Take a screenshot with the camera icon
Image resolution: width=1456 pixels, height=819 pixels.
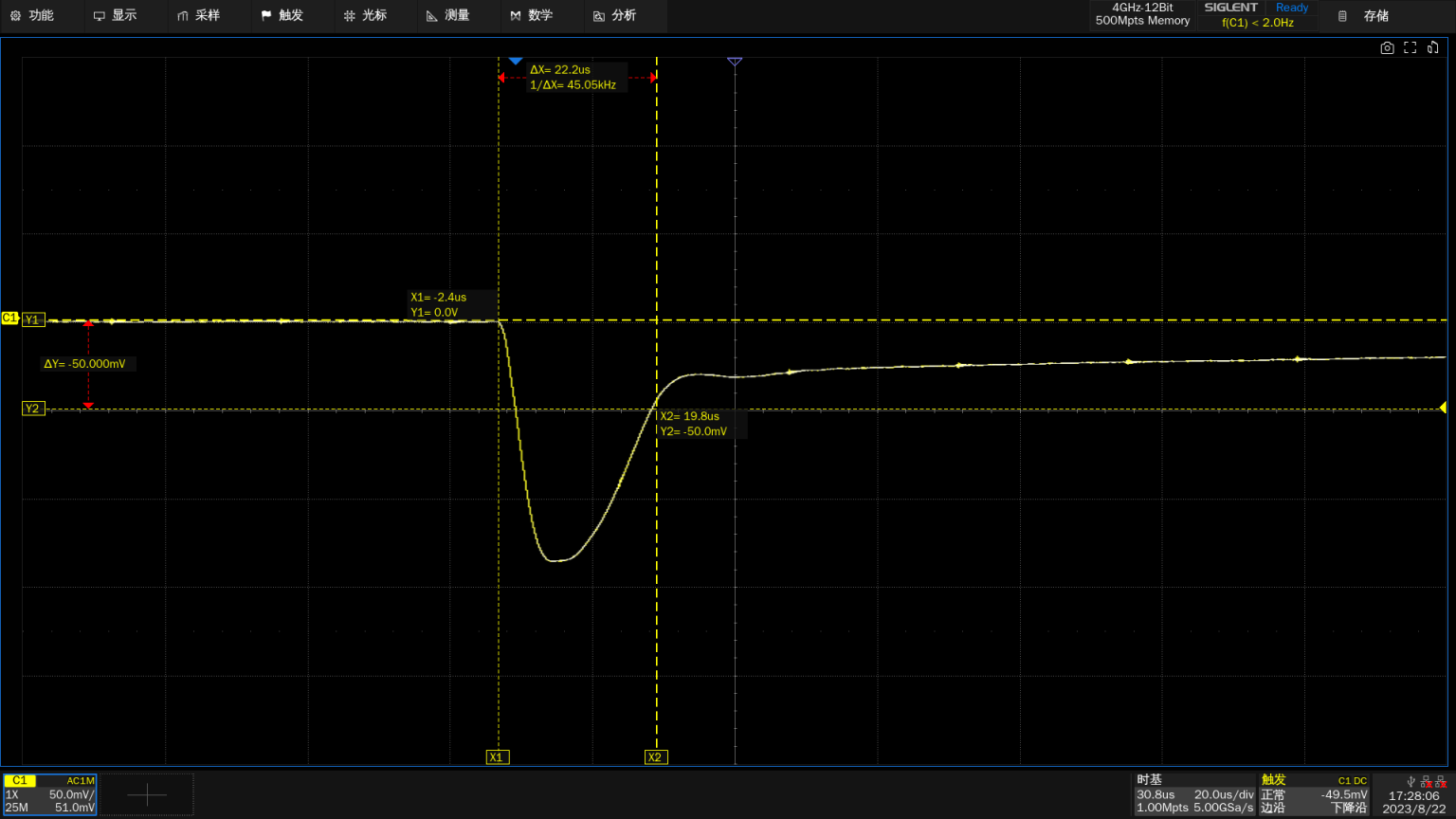pos(1387,48)
